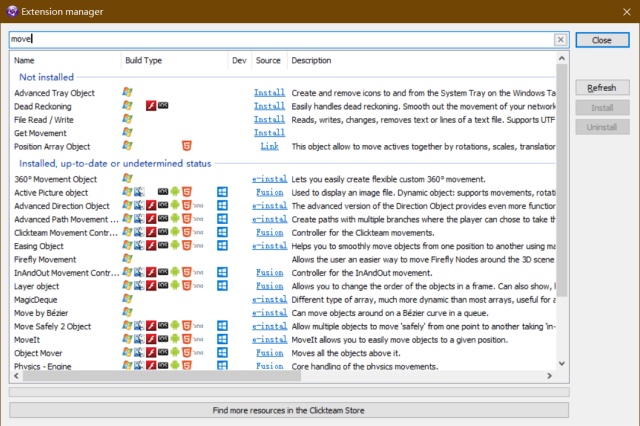Click the Android icon in Advanced Path Movement row

coord(175,219)
